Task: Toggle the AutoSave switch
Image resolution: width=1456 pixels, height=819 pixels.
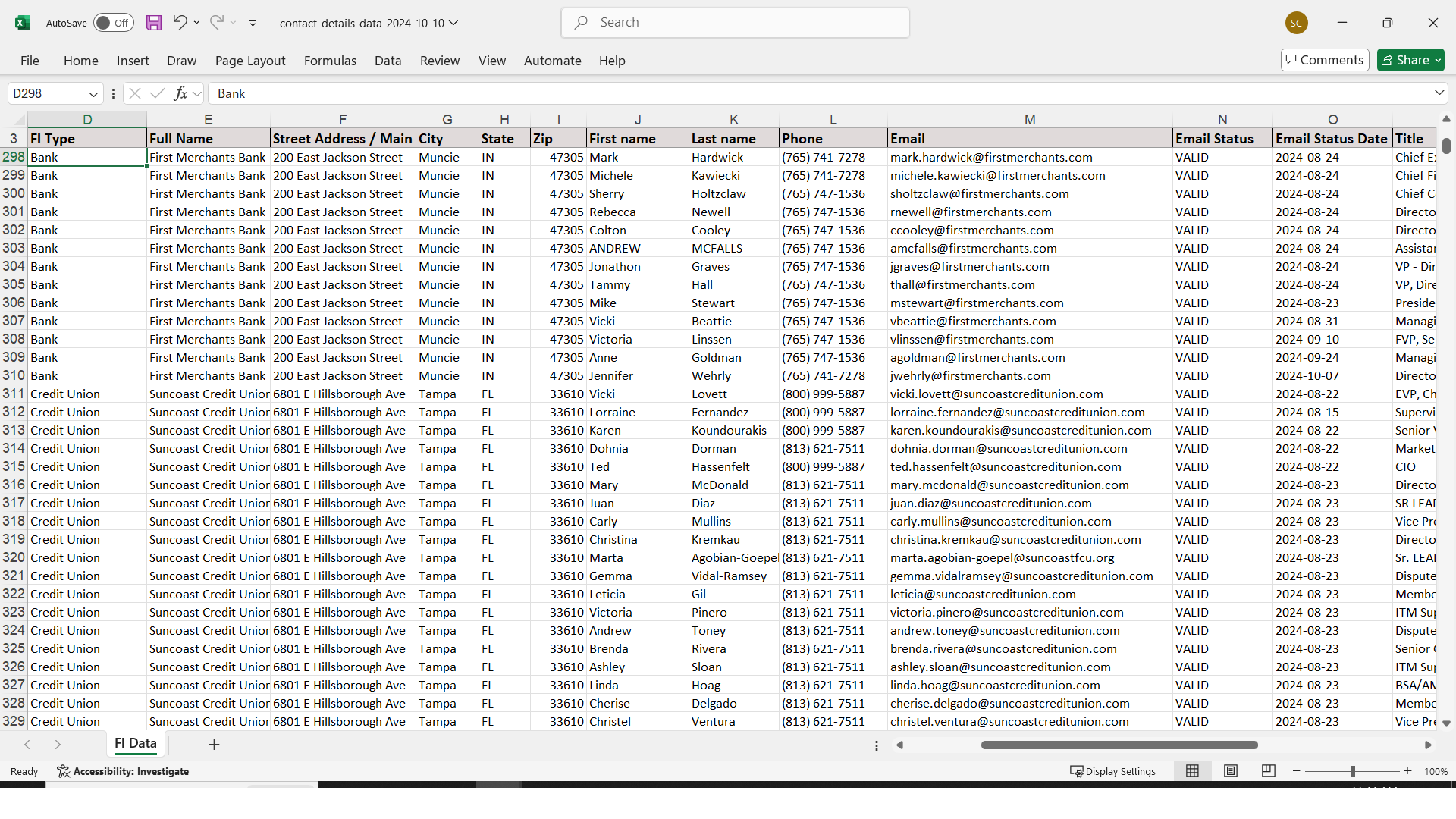Action: pyautogui.click(x=113, y=23)
